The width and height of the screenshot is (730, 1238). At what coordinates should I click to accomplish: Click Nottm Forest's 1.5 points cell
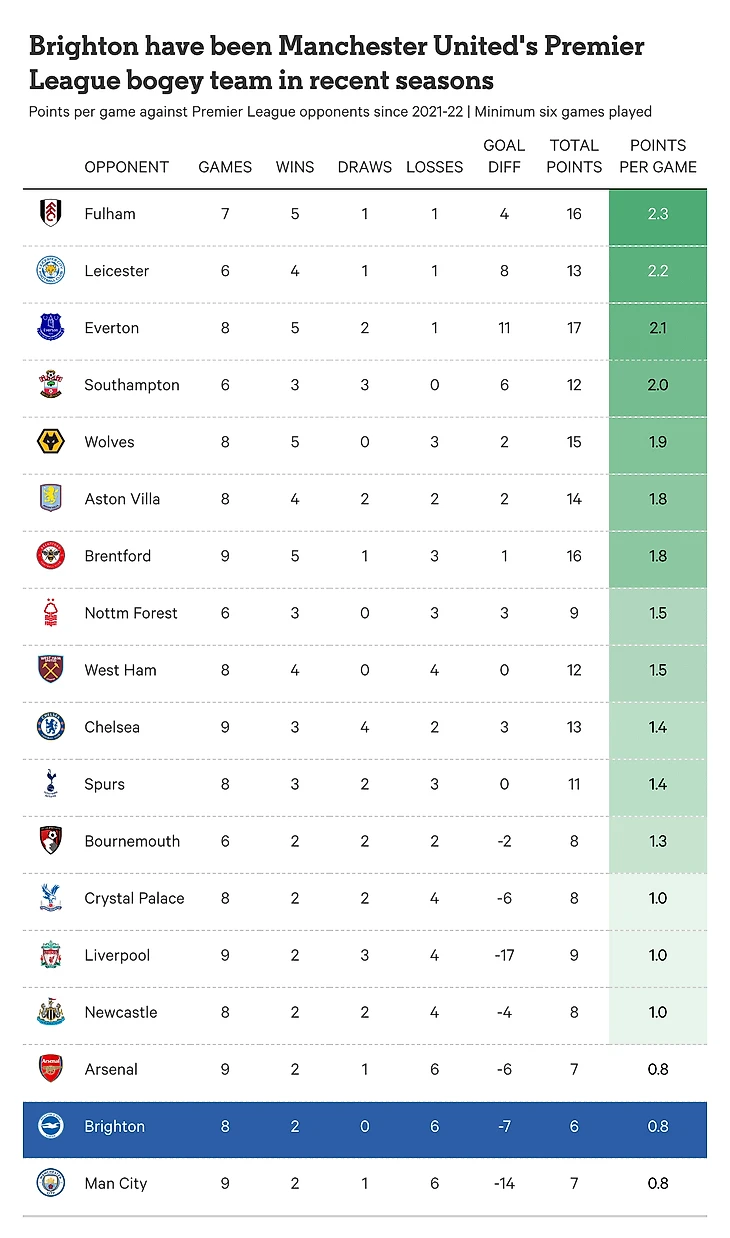pos(657,613)
